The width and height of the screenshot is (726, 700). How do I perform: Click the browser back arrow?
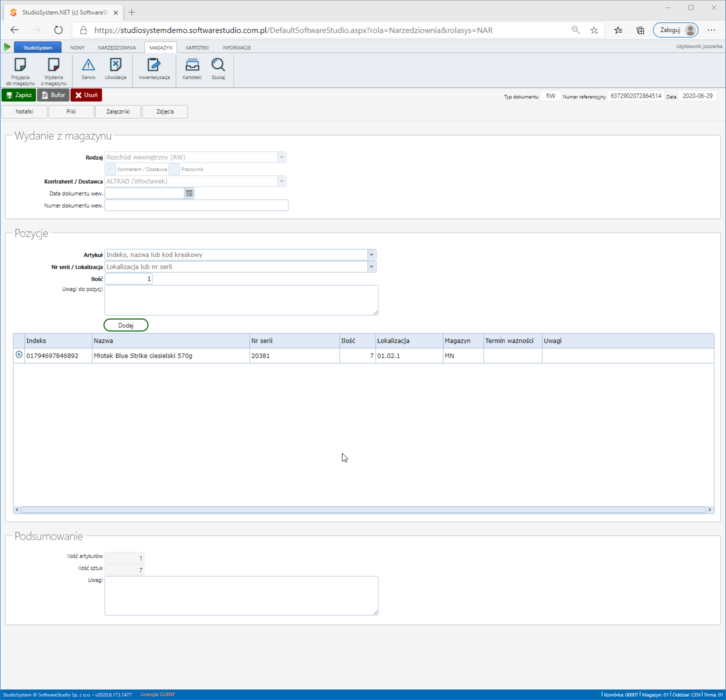pos(14,30)
